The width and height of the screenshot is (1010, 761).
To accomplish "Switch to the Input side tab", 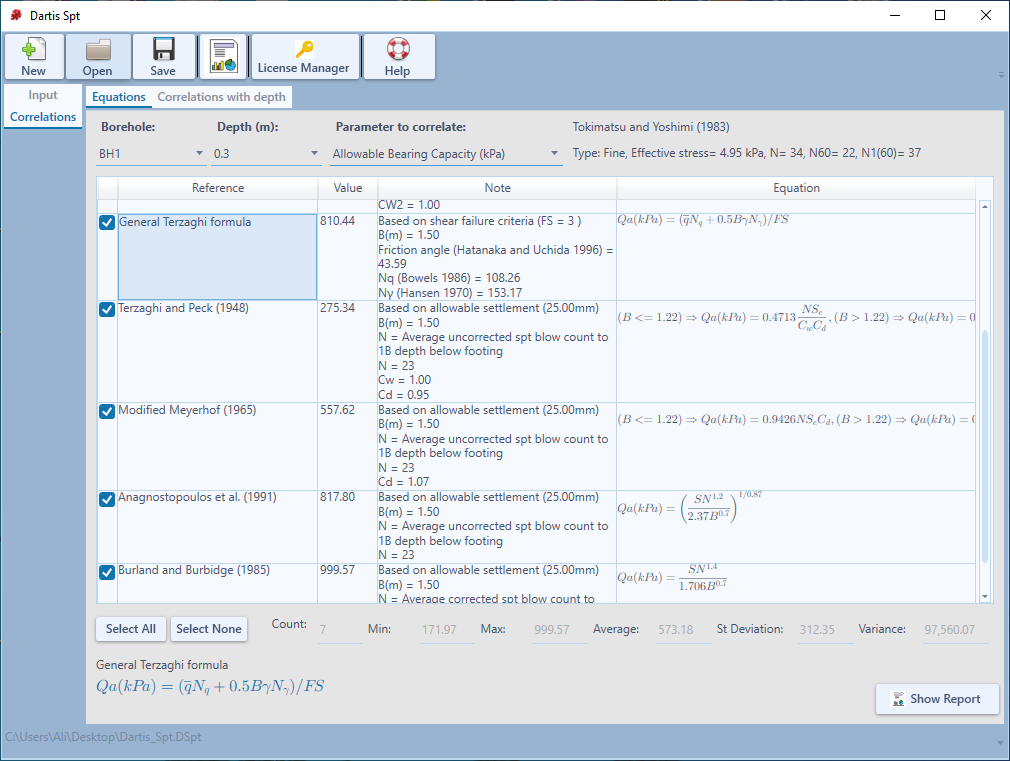I will pos(43,95).
